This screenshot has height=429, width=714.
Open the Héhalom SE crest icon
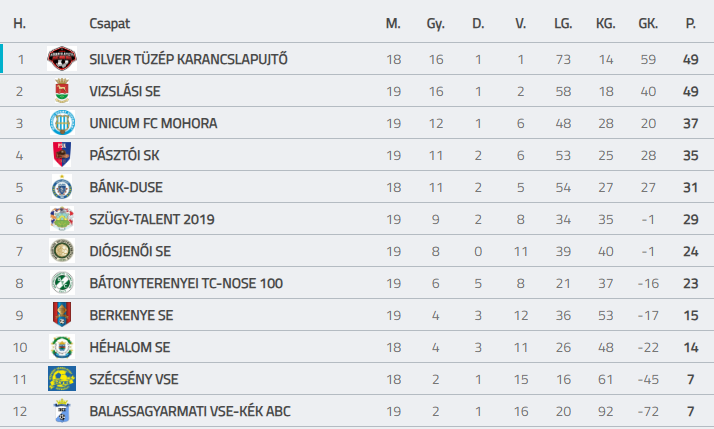[x=62, y=347]
